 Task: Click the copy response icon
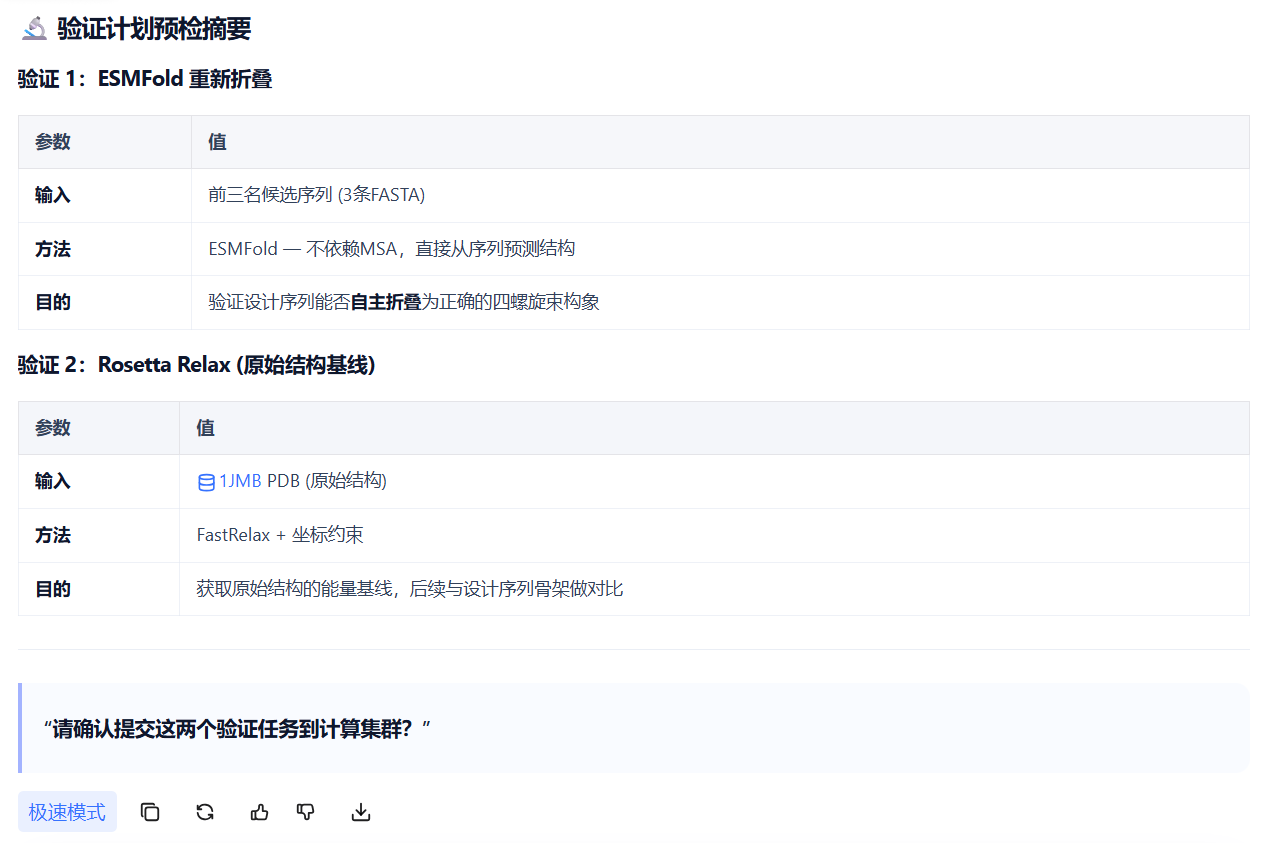coord(150,812)
